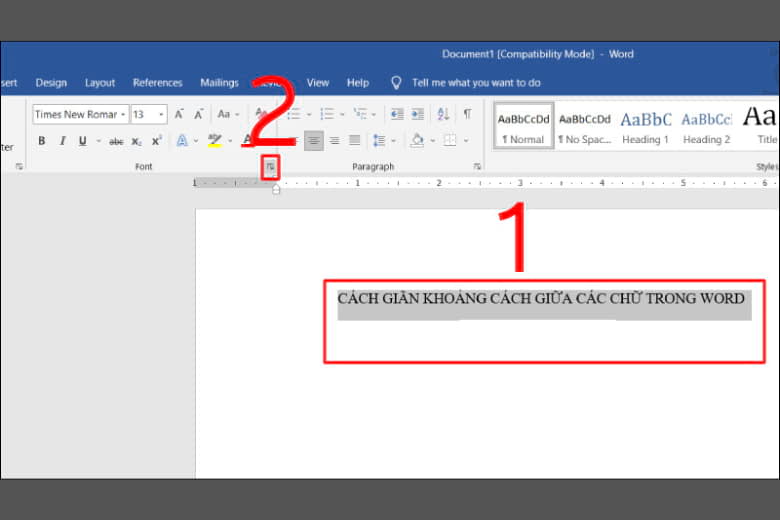
Task: Open highlight color dropdown arrow
Action: click(230, 141)
